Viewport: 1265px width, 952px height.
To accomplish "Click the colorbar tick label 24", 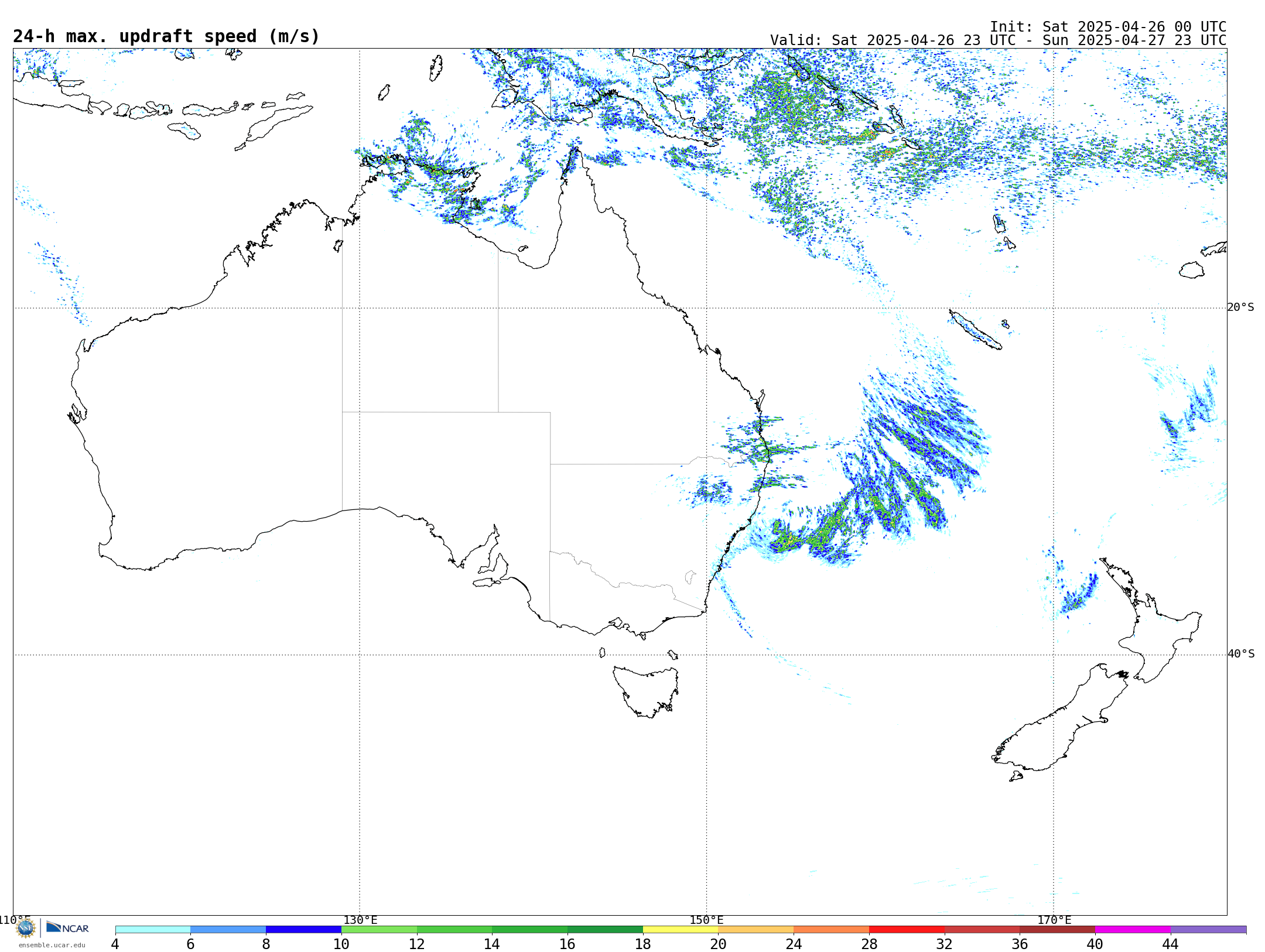I will [794, 944].
